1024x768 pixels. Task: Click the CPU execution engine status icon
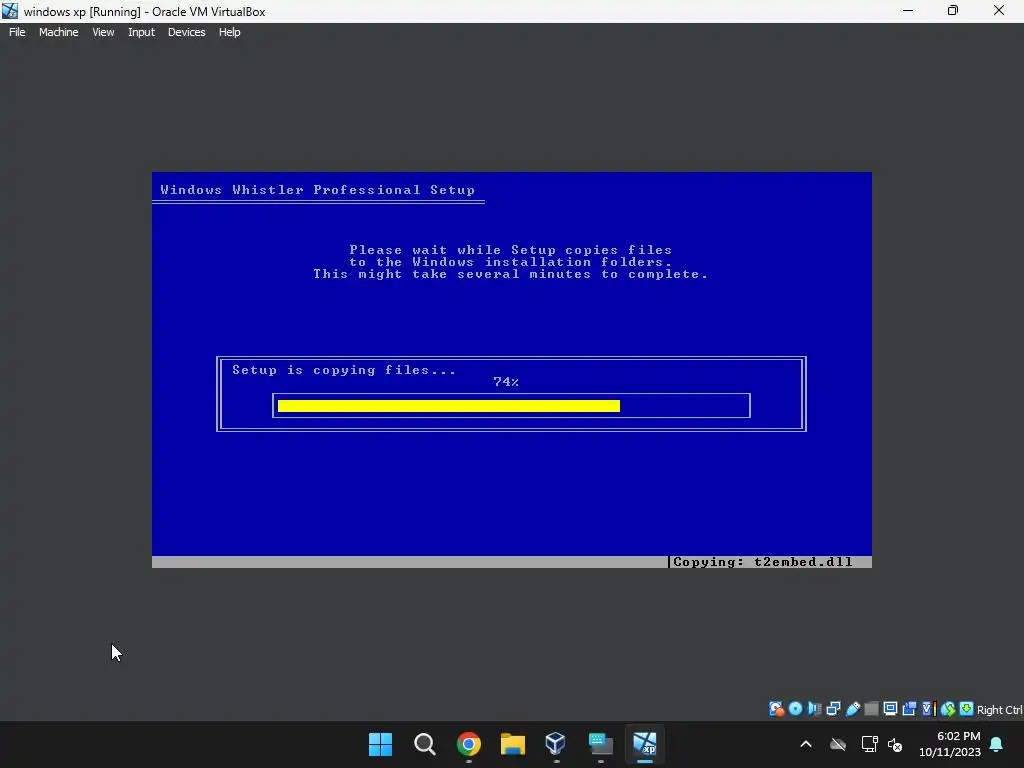coord(929,709)
